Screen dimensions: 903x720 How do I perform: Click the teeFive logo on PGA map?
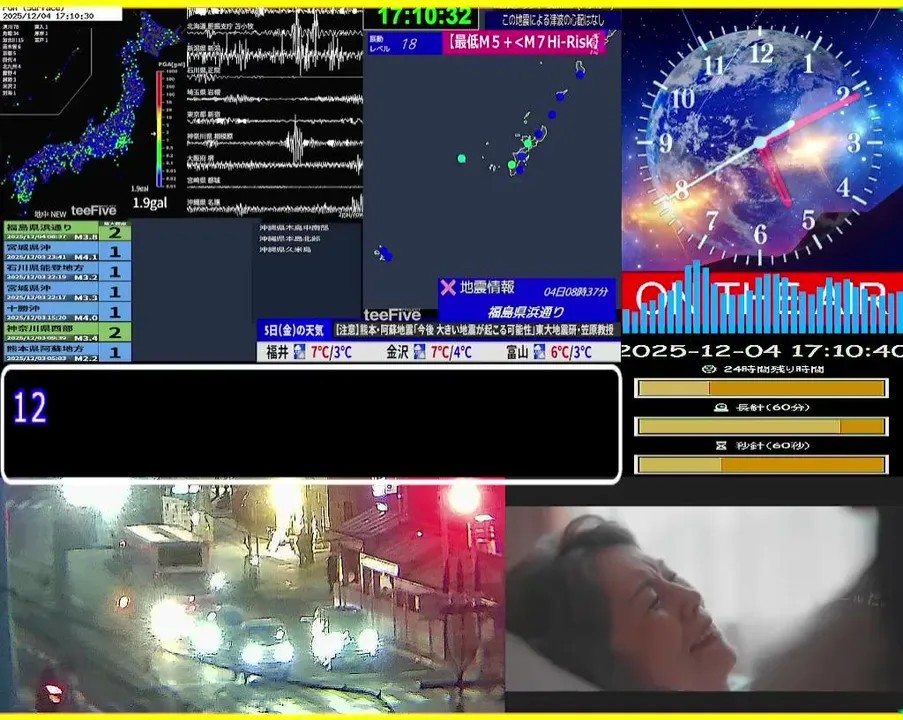pos(93,211)
